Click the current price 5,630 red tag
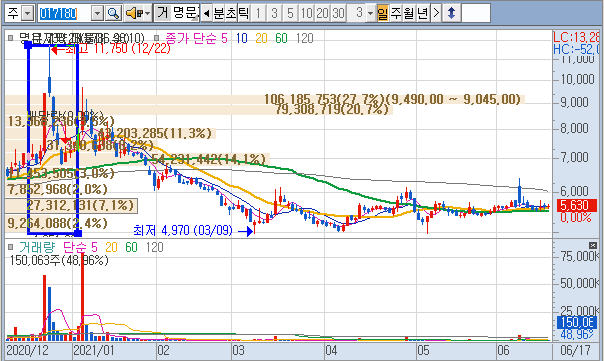The width and height of the screenshot is (604, 361). click(577, 205)
